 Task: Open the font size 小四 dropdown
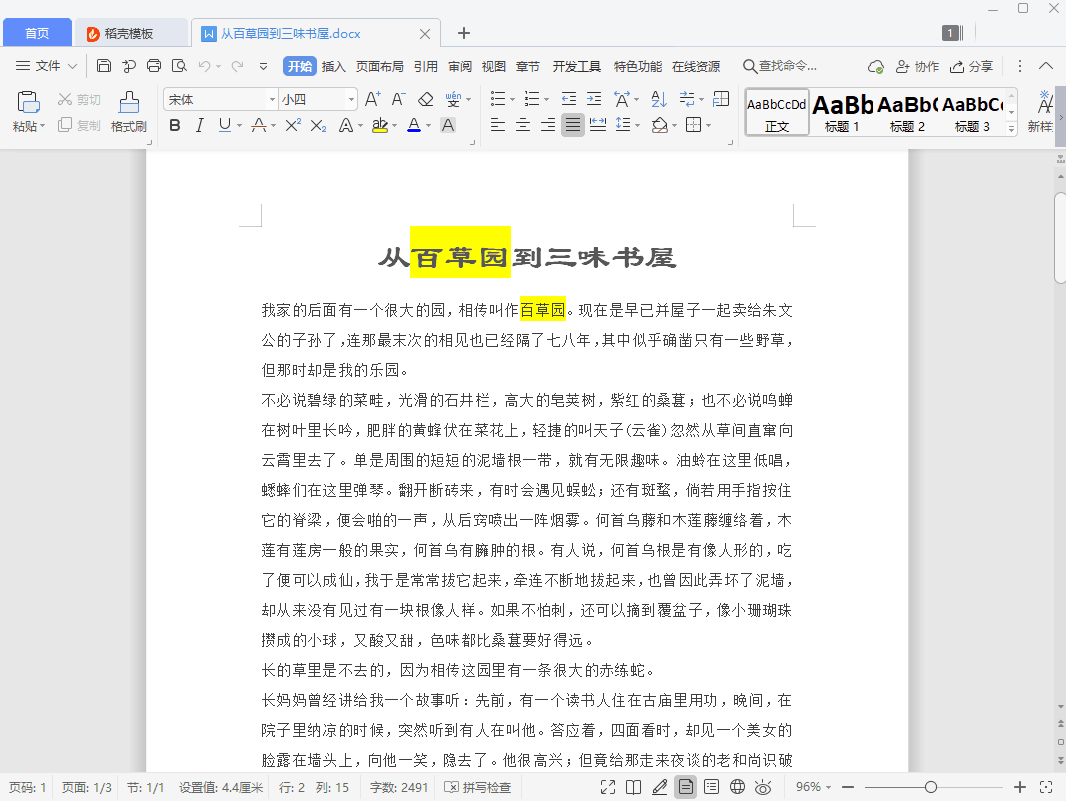[x=351, y=99]
